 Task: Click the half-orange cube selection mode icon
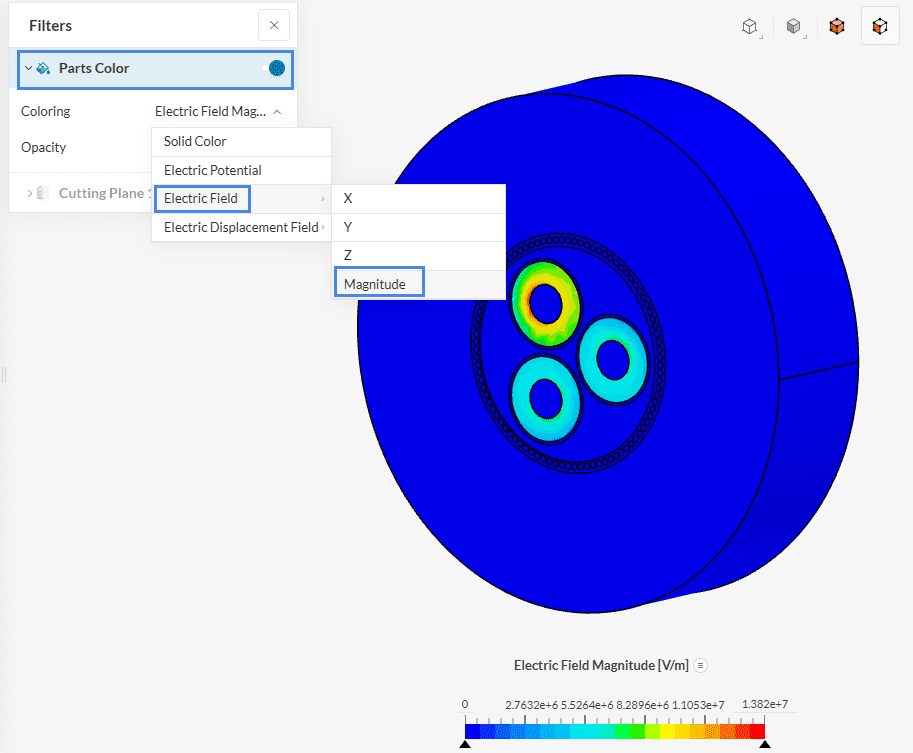coord(880,27)
